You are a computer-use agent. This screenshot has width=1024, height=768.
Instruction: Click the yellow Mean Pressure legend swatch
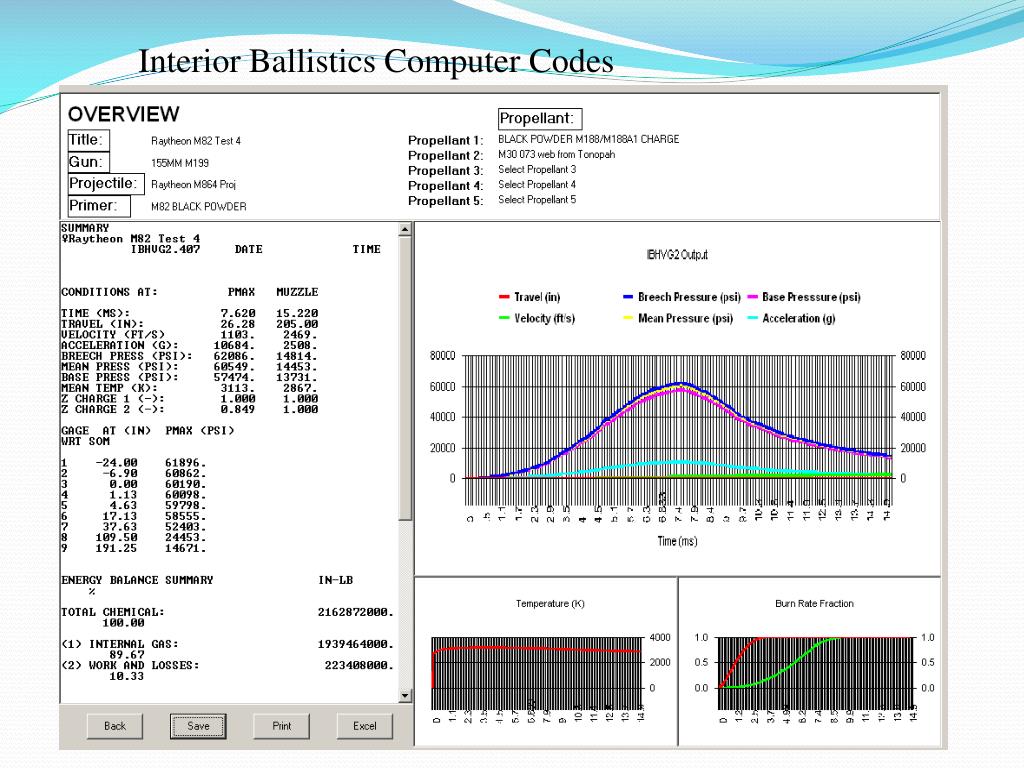(x=628, y=319)
